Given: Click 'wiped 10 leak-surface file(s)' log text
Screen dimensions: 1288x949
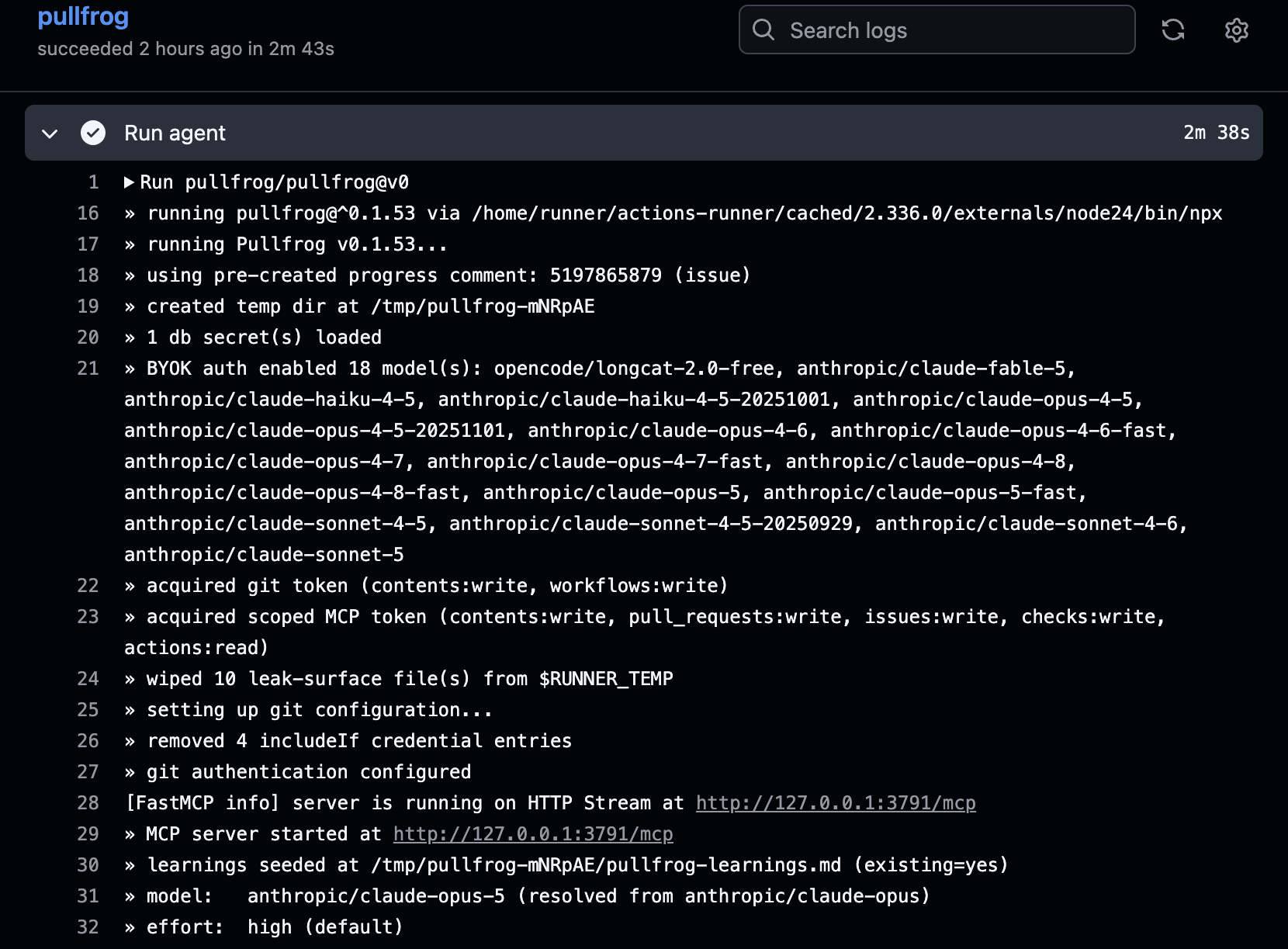Looking at the screenshot, I should 309,679.
